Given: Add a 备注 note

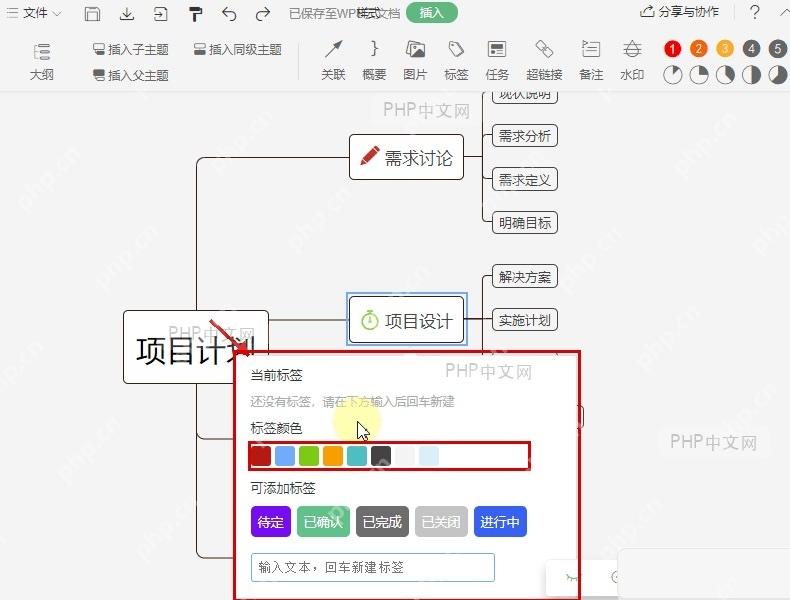Looking at the screenshot, I should (x=591, y=61).
